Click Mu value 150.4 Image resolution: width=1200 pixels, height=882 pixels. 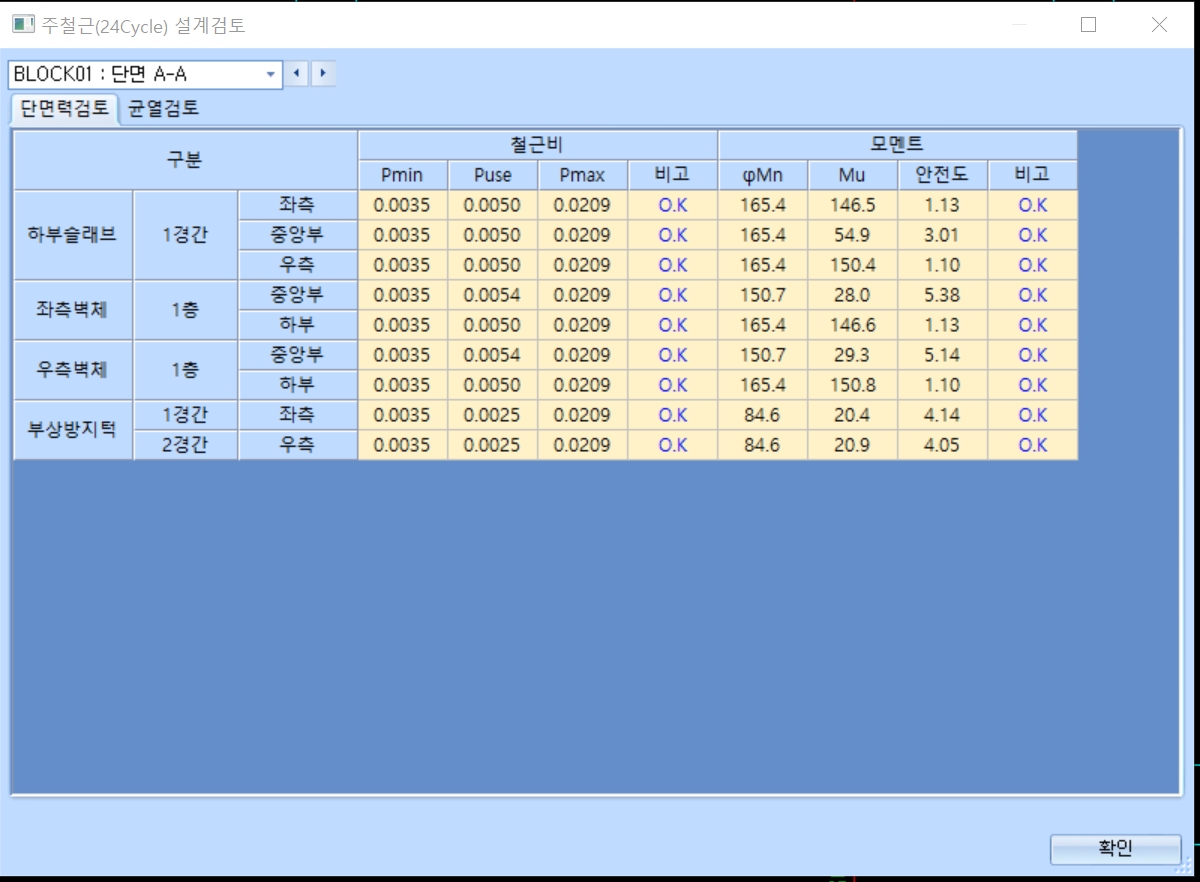coord(853,265)
